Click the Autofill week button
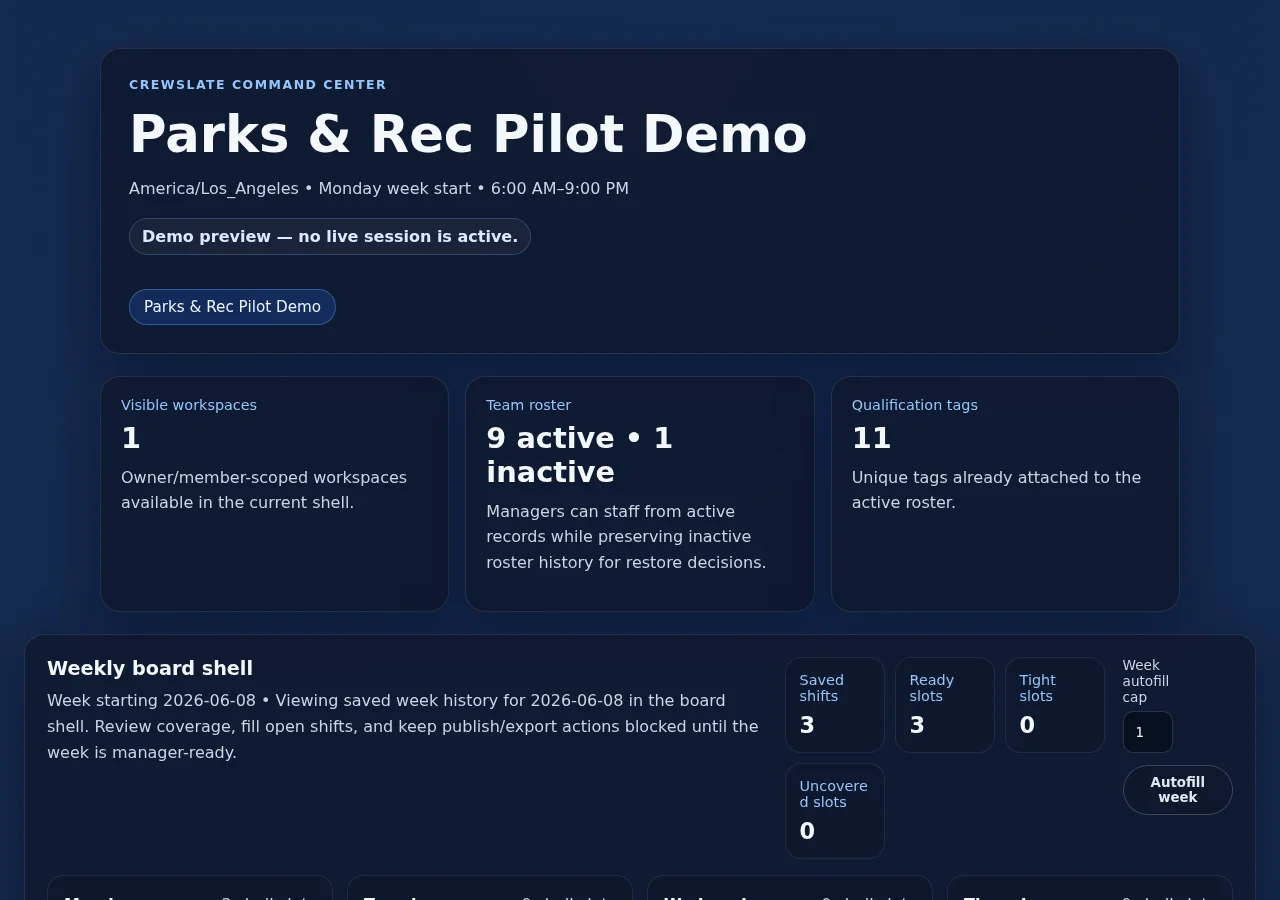The height and width of the screenshot is (900, 1280). [1177, 790]
